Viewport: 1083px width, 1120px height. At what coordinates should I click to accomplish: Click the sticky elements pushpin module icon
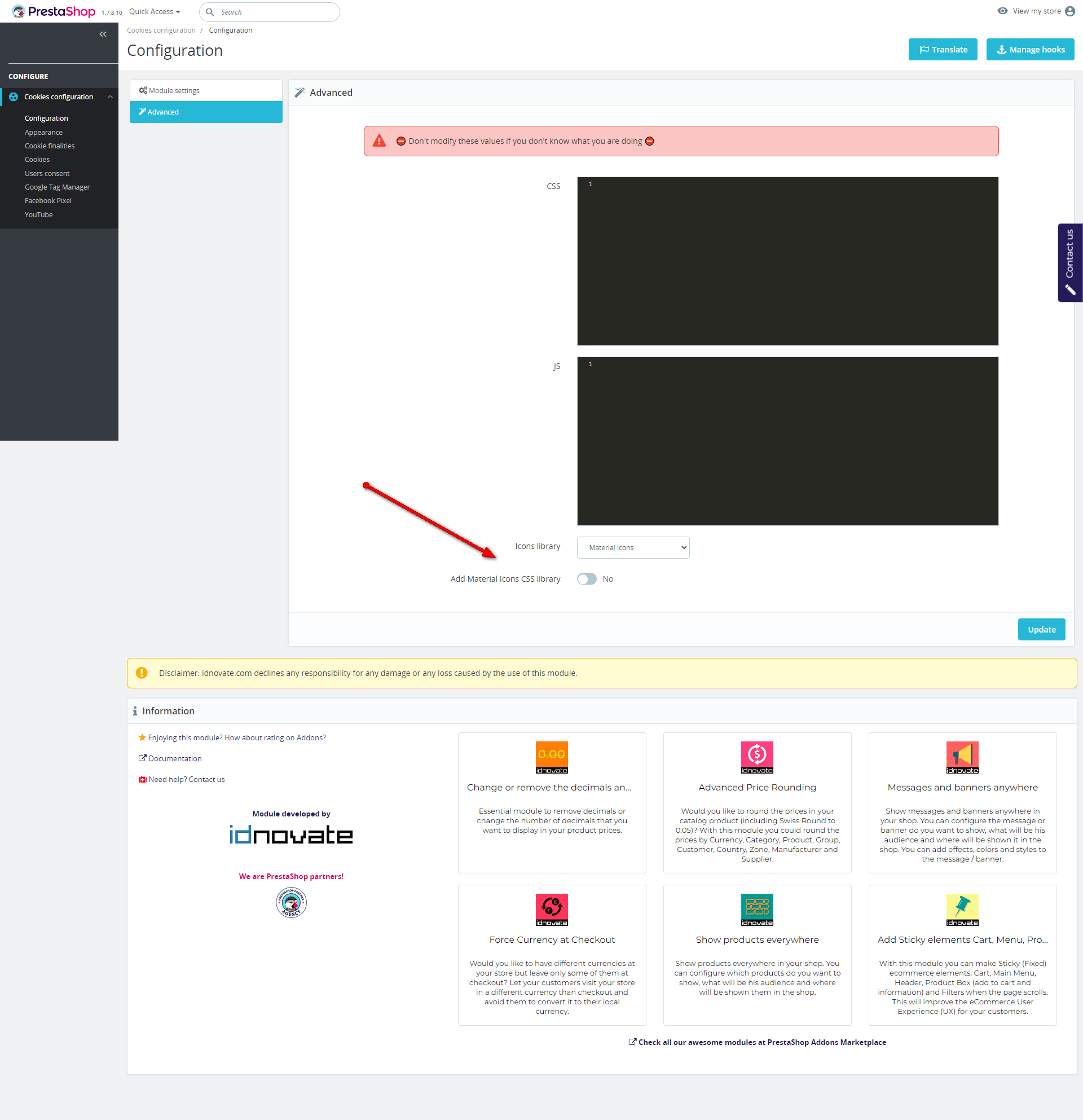(x=962, y=909)
